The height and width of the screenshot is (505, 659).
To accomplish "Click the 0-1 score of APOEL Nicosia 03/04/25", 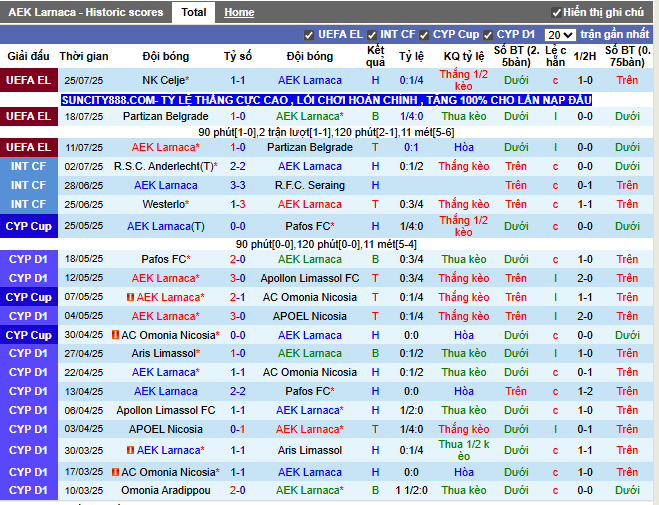I will (x=237, y=429).
